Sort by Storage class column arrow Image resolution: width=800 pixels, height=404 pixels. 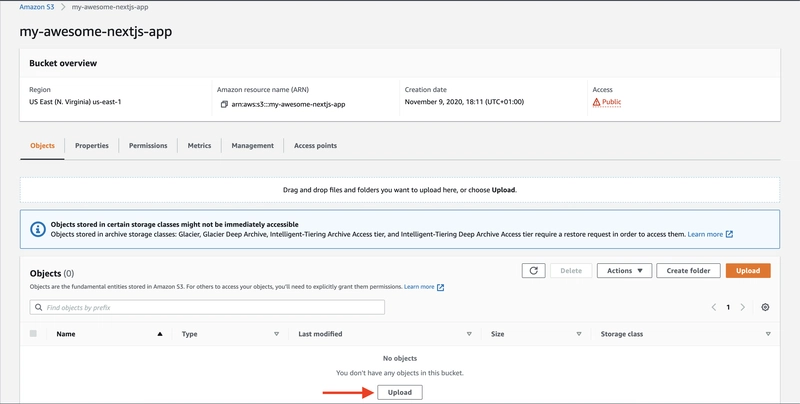pos(768,334)
